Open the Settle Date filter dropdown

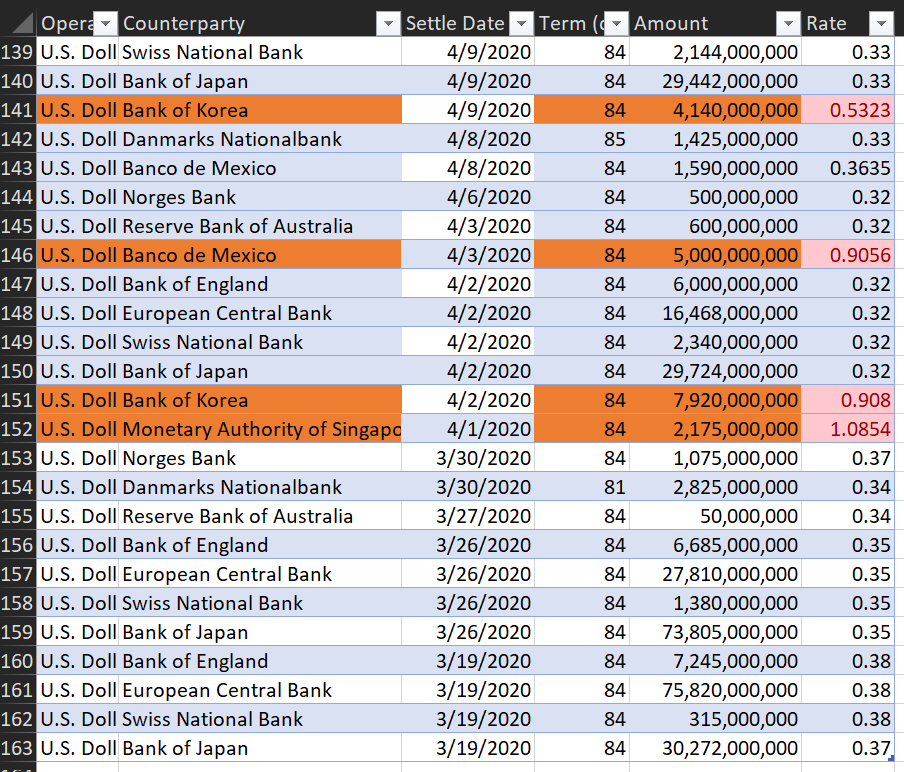coord(522,24)
